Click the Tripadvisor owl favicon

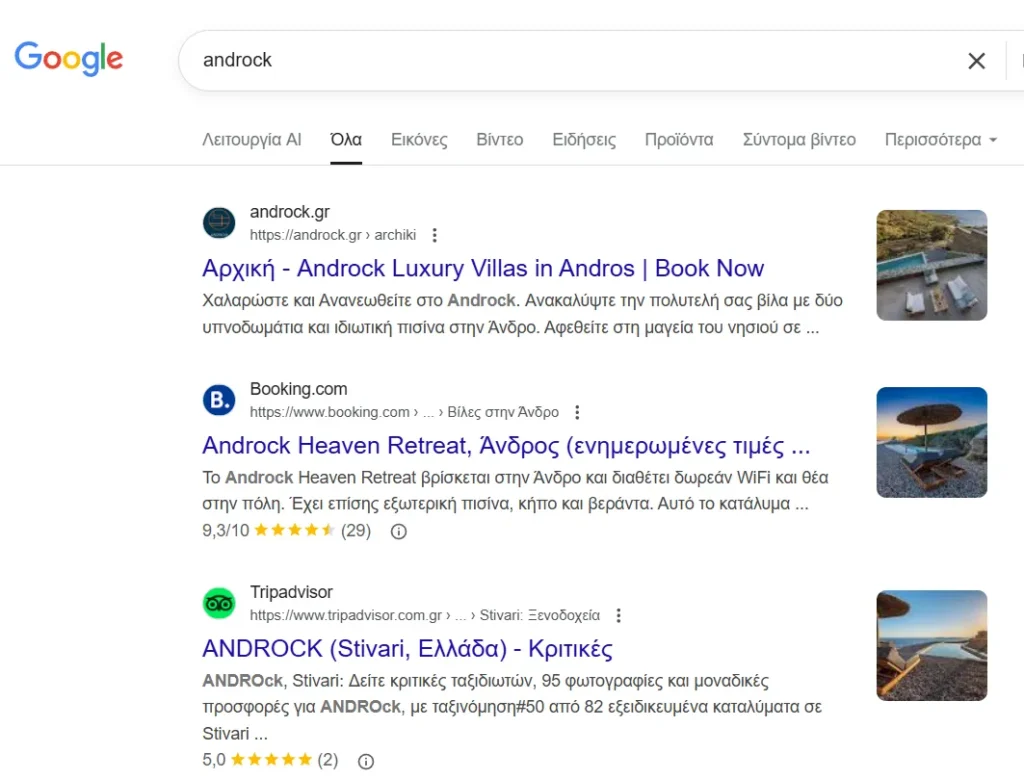tap(219, 602)
